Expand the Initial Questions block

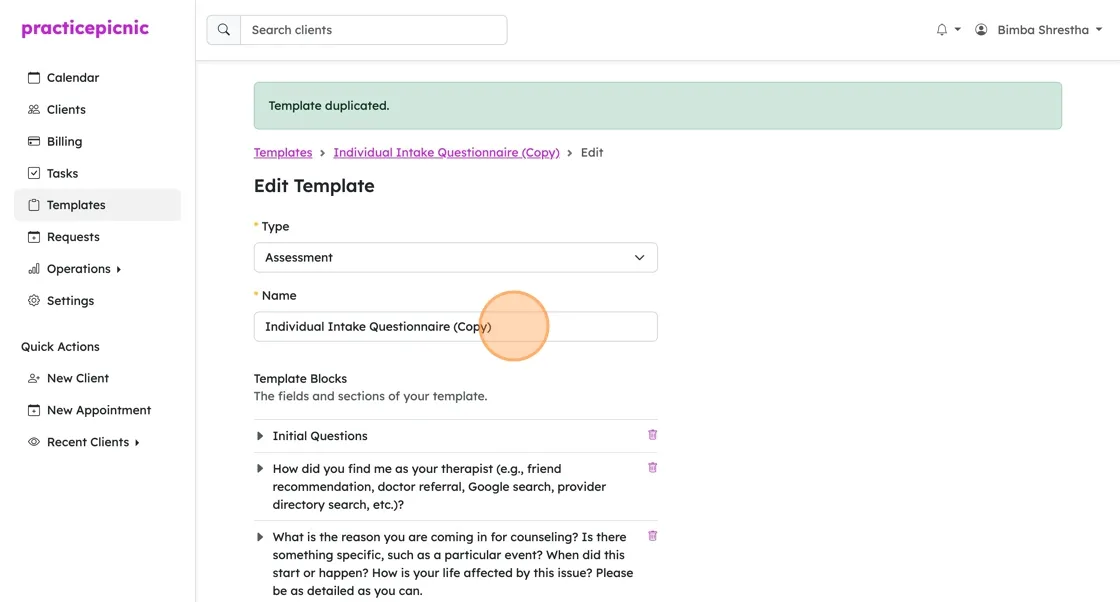[260, 436]
